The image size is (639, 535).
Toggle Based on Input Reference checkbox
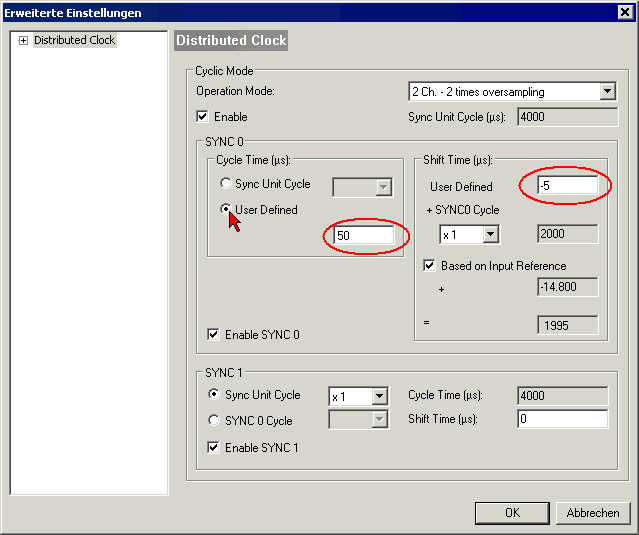click(x=429, y=266)
